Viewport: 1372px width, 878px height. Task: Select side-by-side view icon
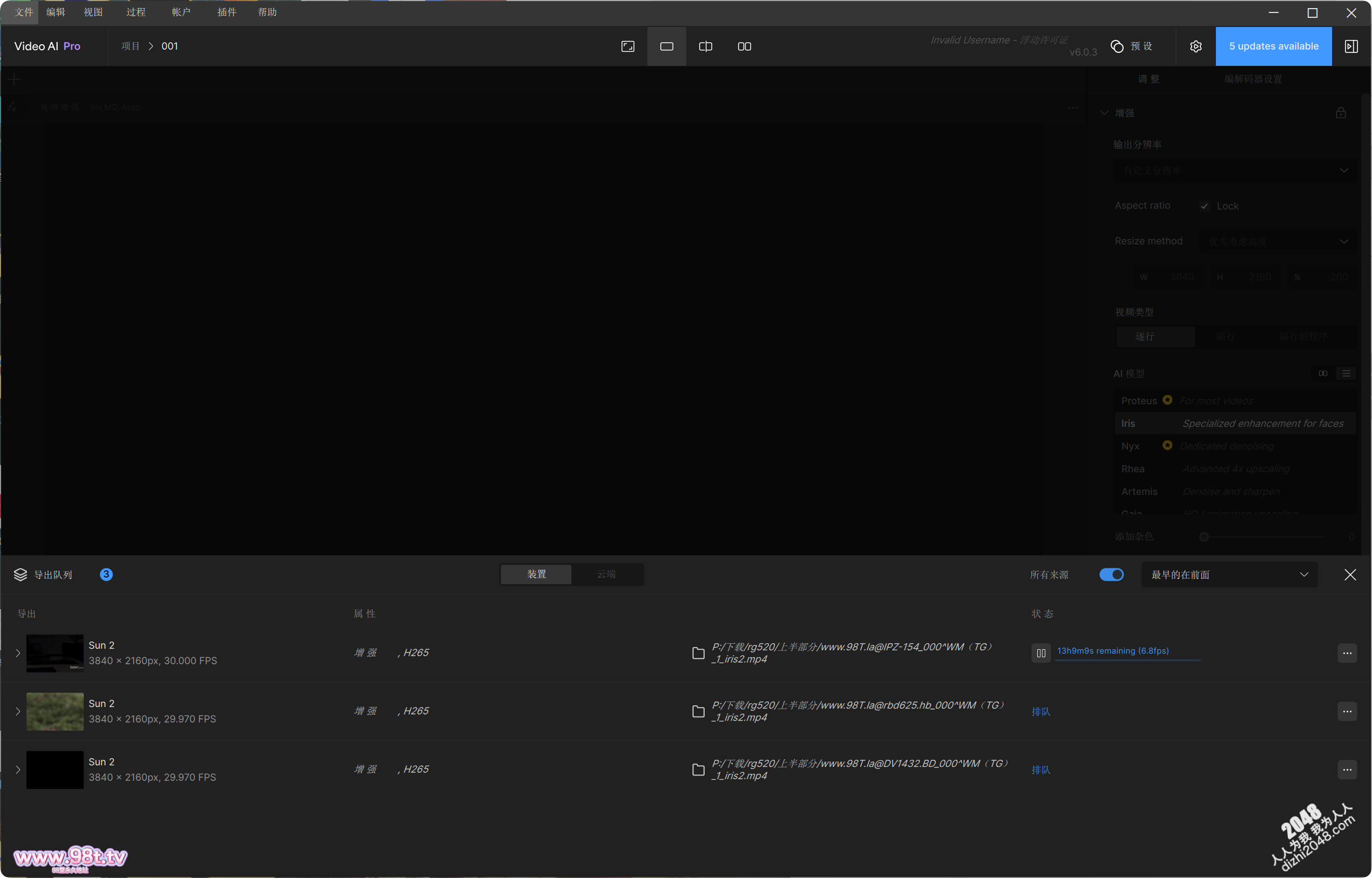tap(744, 46)
